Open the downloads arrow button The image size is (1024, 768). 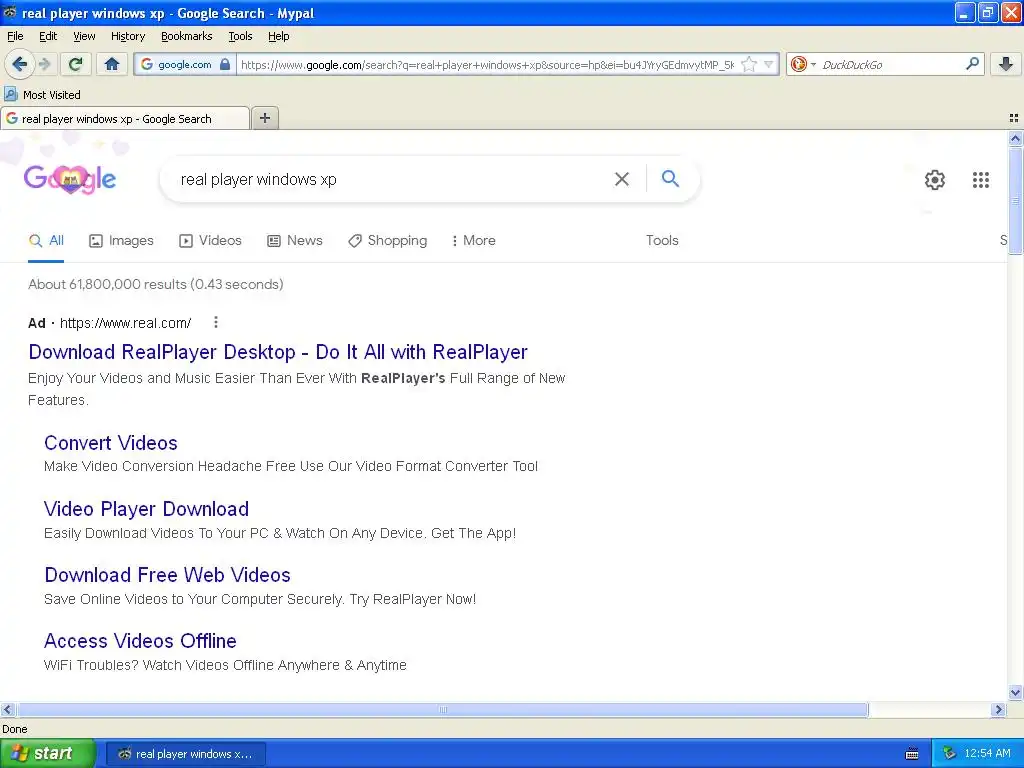pos(1006,64)
